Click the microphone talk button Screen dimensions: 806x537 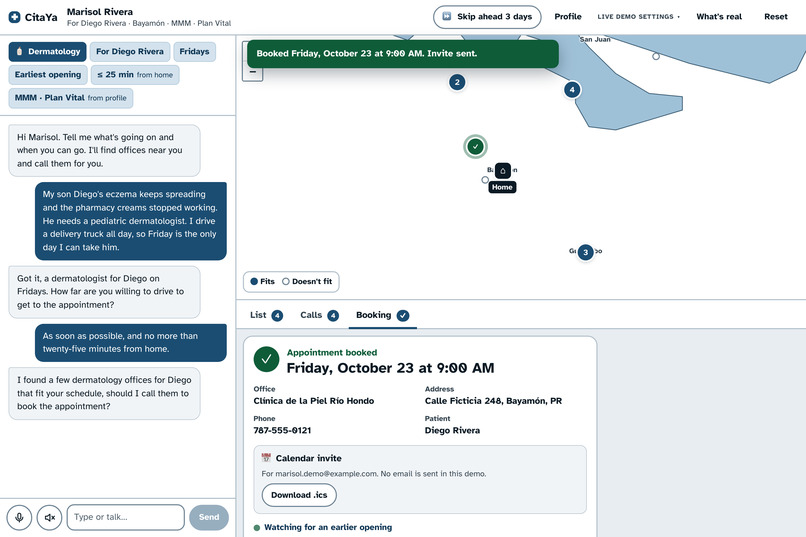[x=19, y=517]
